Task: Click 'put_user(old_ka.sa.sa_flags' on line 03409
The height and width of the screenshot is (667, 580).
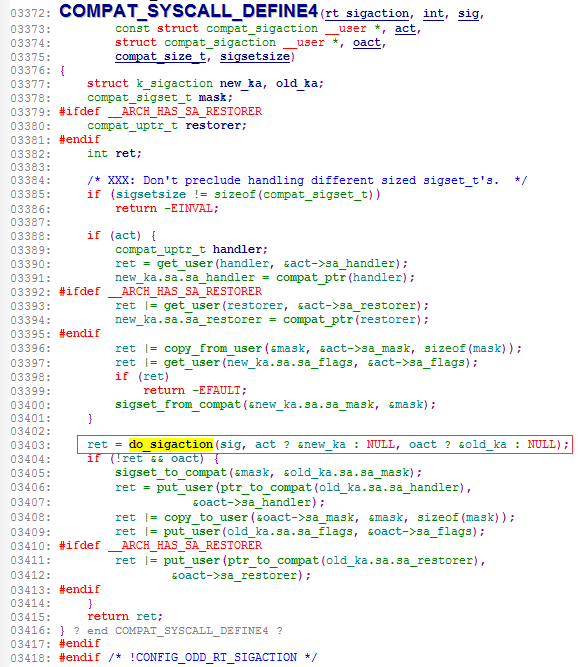Action: (258, 531)
